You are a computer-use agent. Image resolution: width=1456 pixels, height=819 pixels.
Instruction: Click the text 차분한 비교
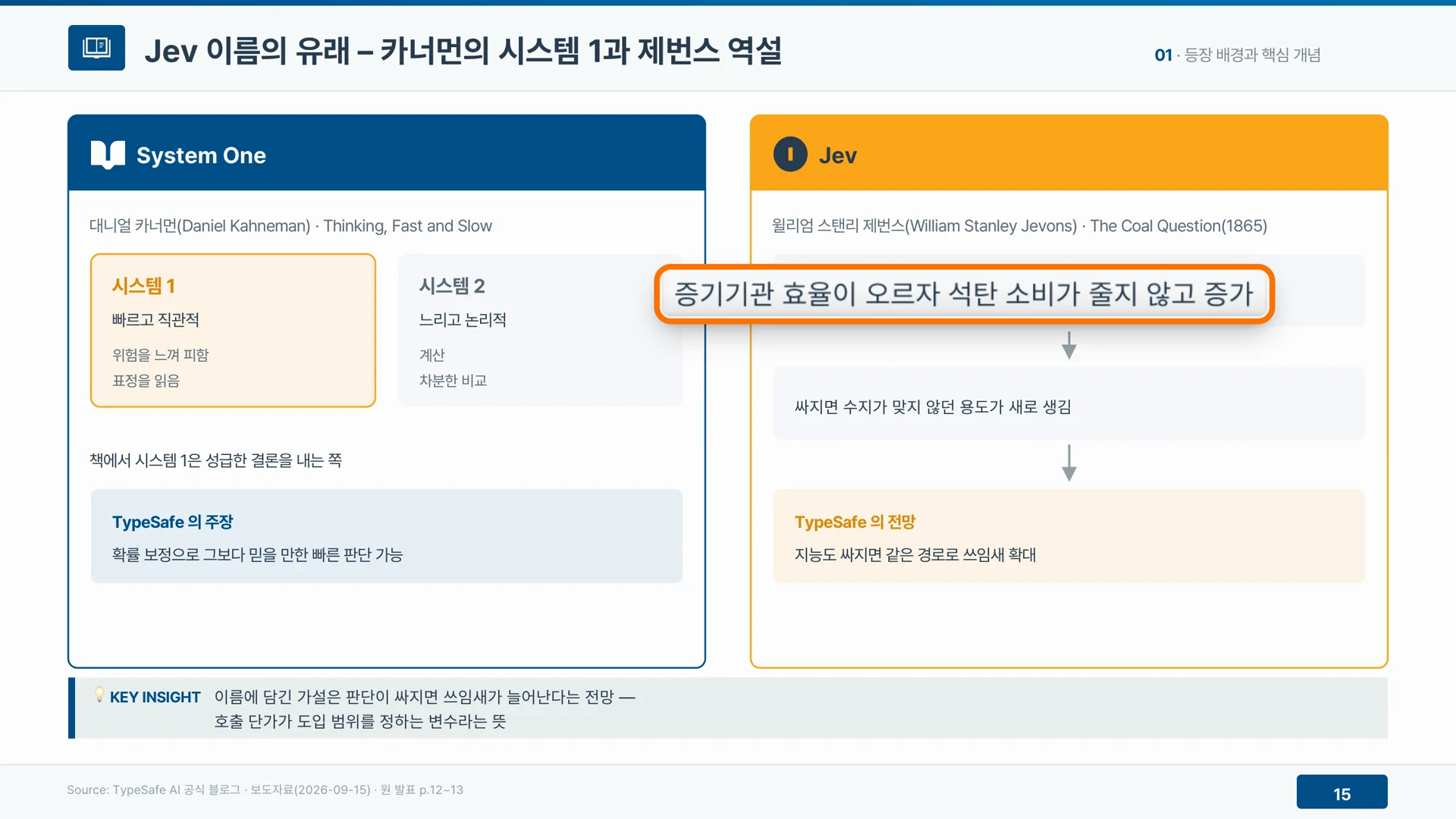[453, 381]
